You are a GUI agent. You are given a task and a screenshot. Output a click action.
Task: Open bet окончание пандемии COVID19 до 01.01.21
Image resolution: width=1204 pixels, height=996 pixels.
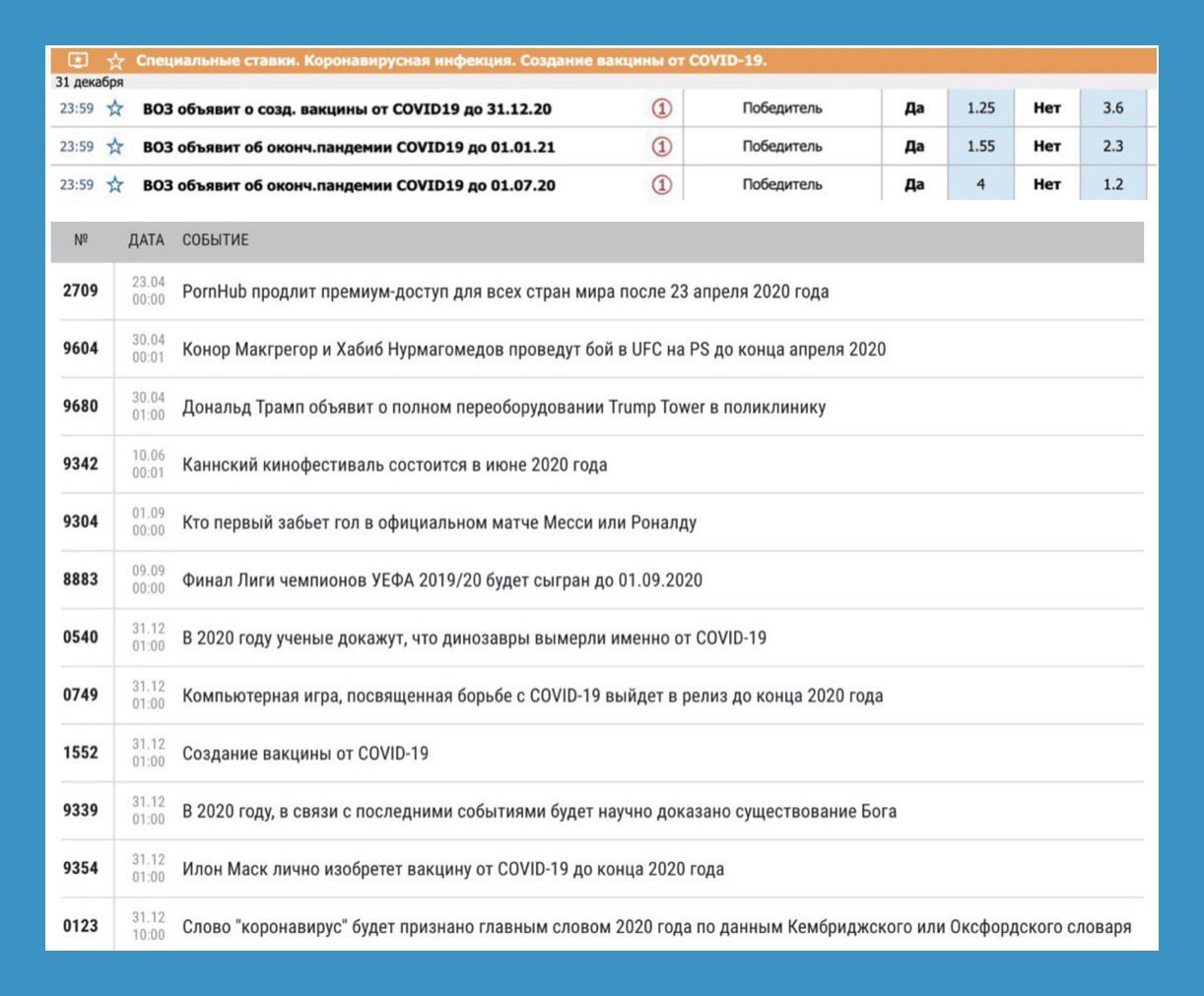click(x=349, y=147)
